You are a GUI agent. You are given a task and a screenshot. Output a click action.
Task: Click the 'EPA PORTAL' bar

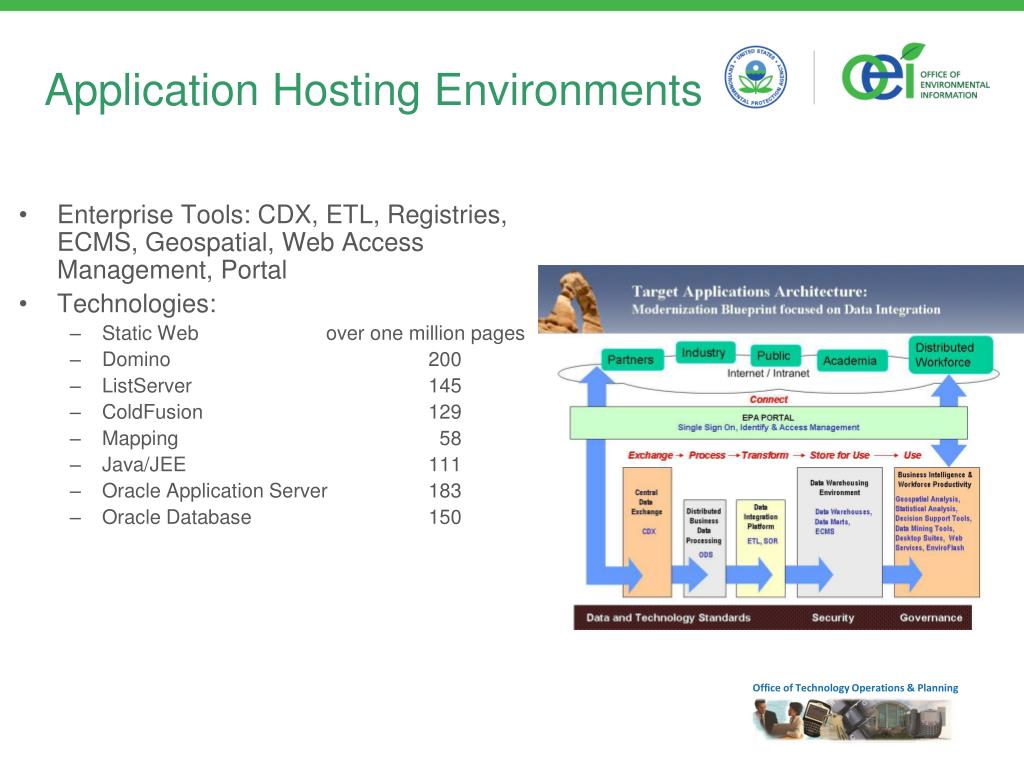pos(768,423)
